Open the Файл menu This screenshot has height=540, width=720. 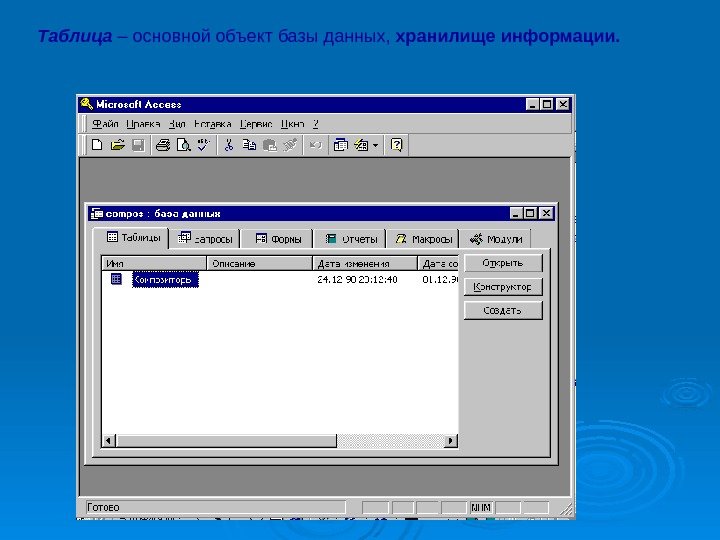(x=105, y=124)
